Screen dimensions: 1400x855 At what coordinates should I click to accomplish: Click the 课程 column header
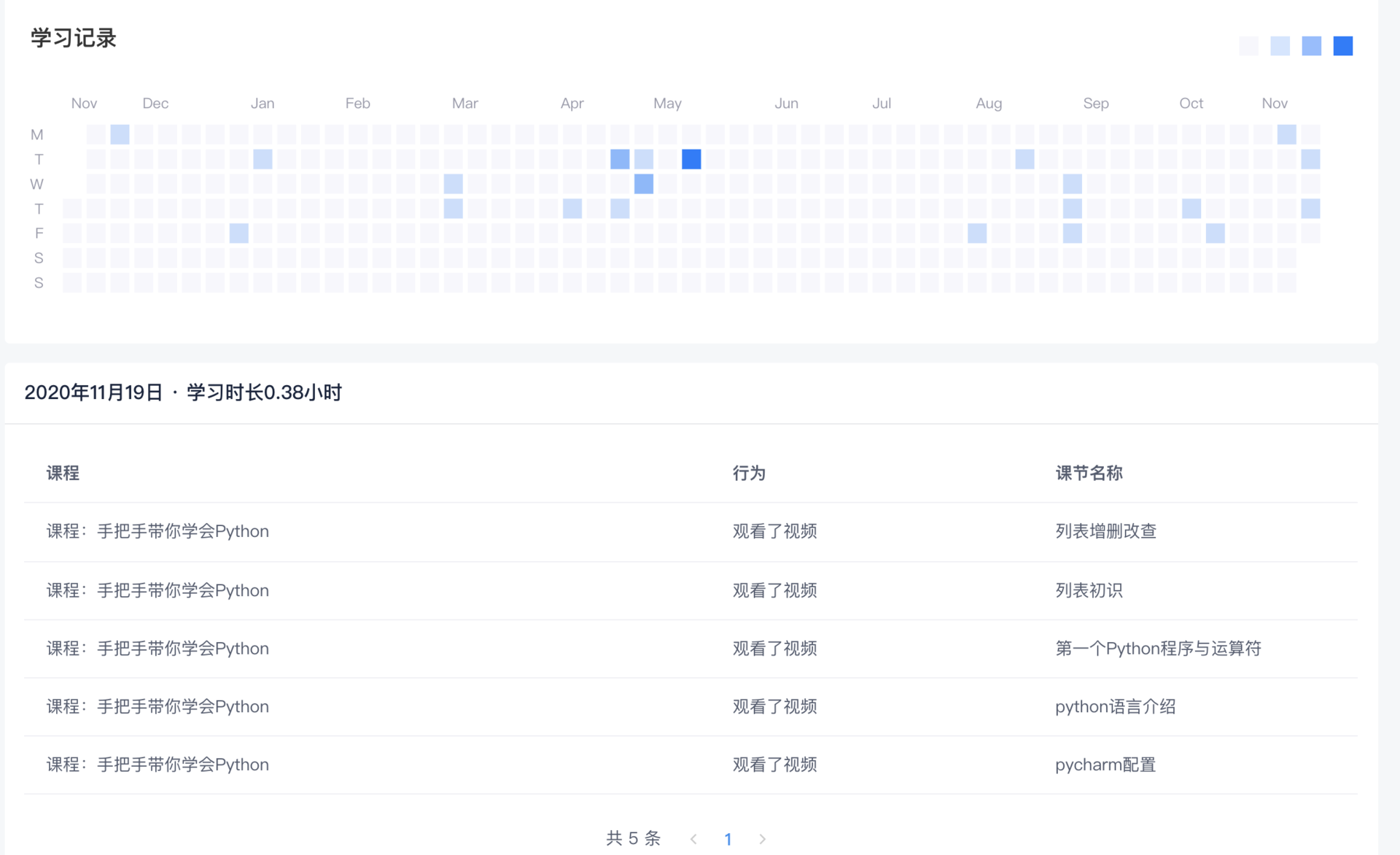[x=63, y=473]
